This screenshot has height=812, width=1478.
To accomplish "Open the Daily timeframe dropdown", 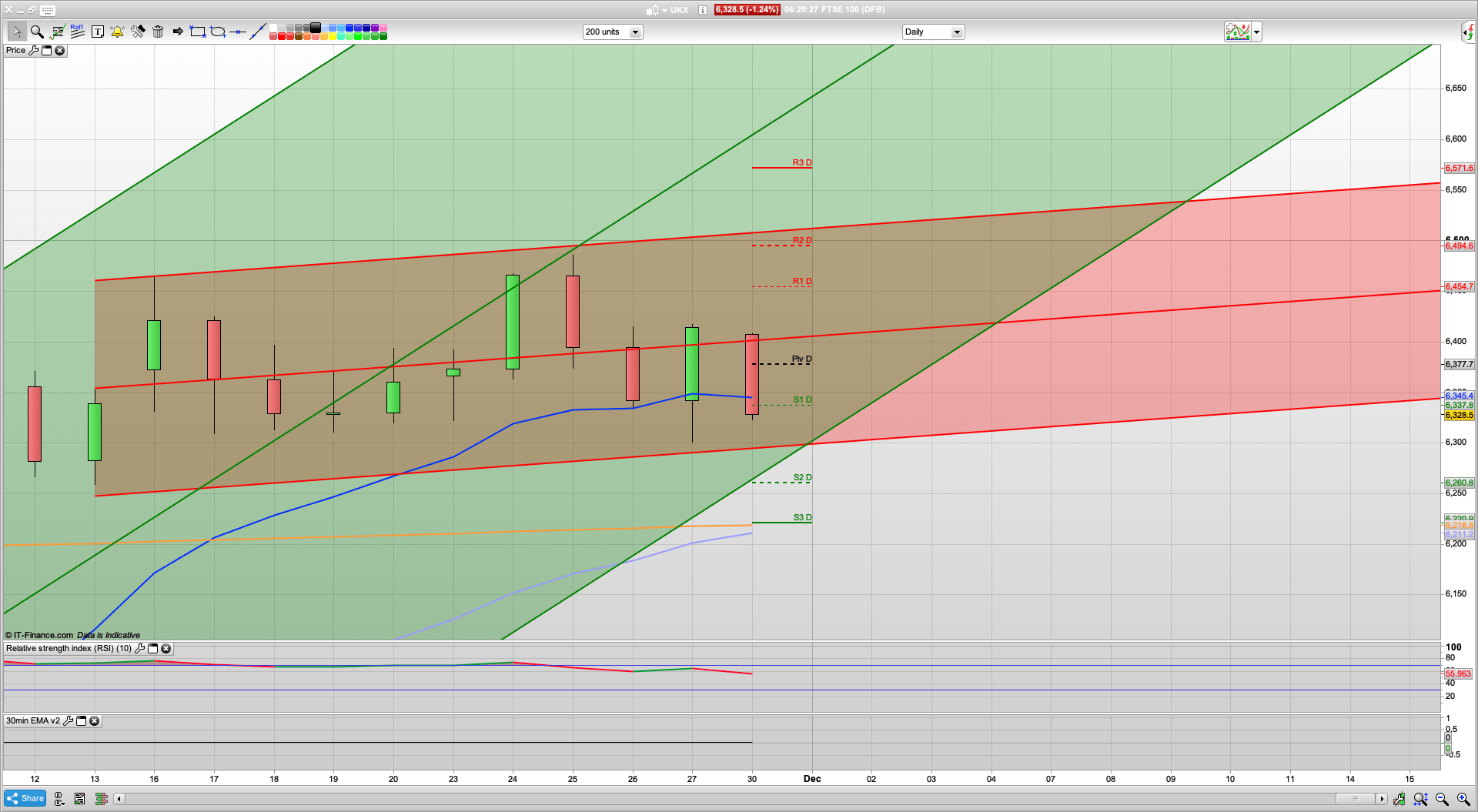I will pos(957,32).
